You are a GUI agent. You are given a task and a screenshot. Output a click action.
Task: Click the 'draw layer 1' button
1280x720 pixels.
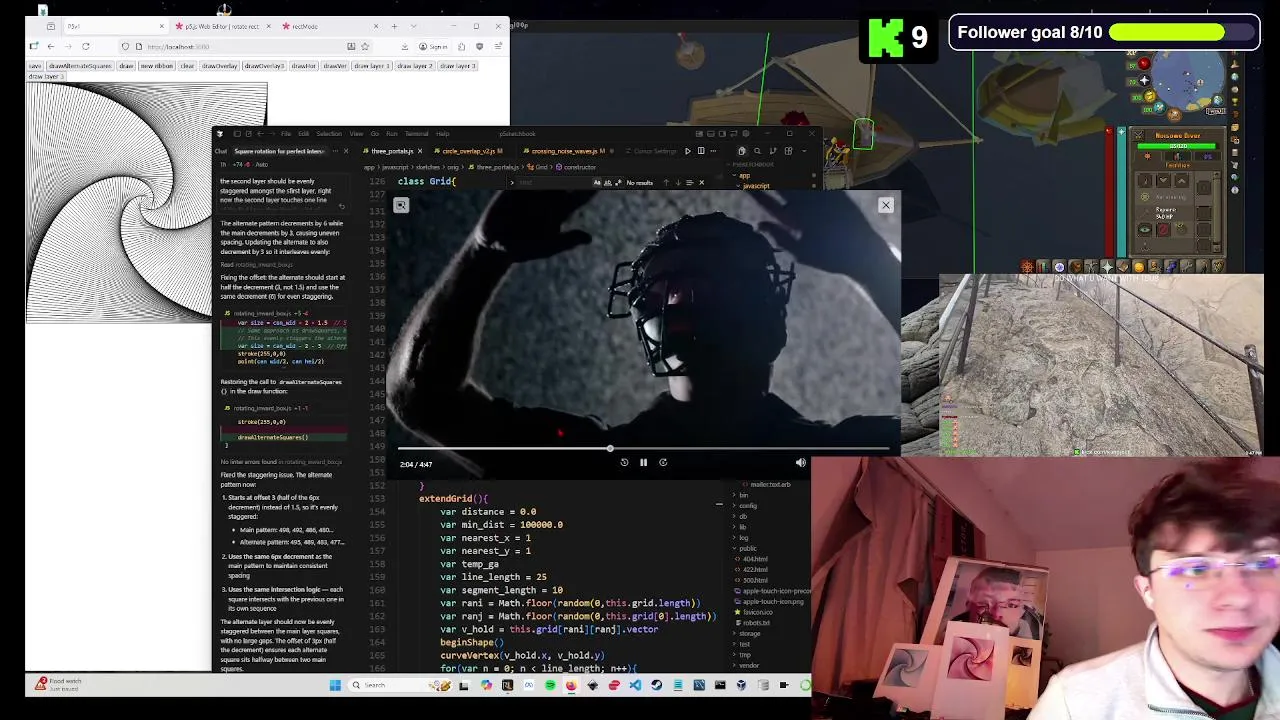(372, 66)
